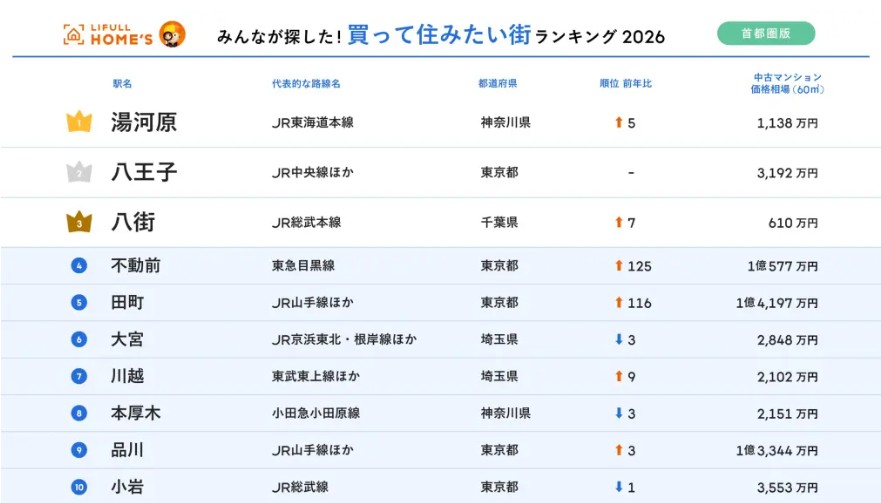Click 神奈川県 in 湯河原 row
Image resolution: width=881 pixels, height=503 pixels.
coord(506,123)
